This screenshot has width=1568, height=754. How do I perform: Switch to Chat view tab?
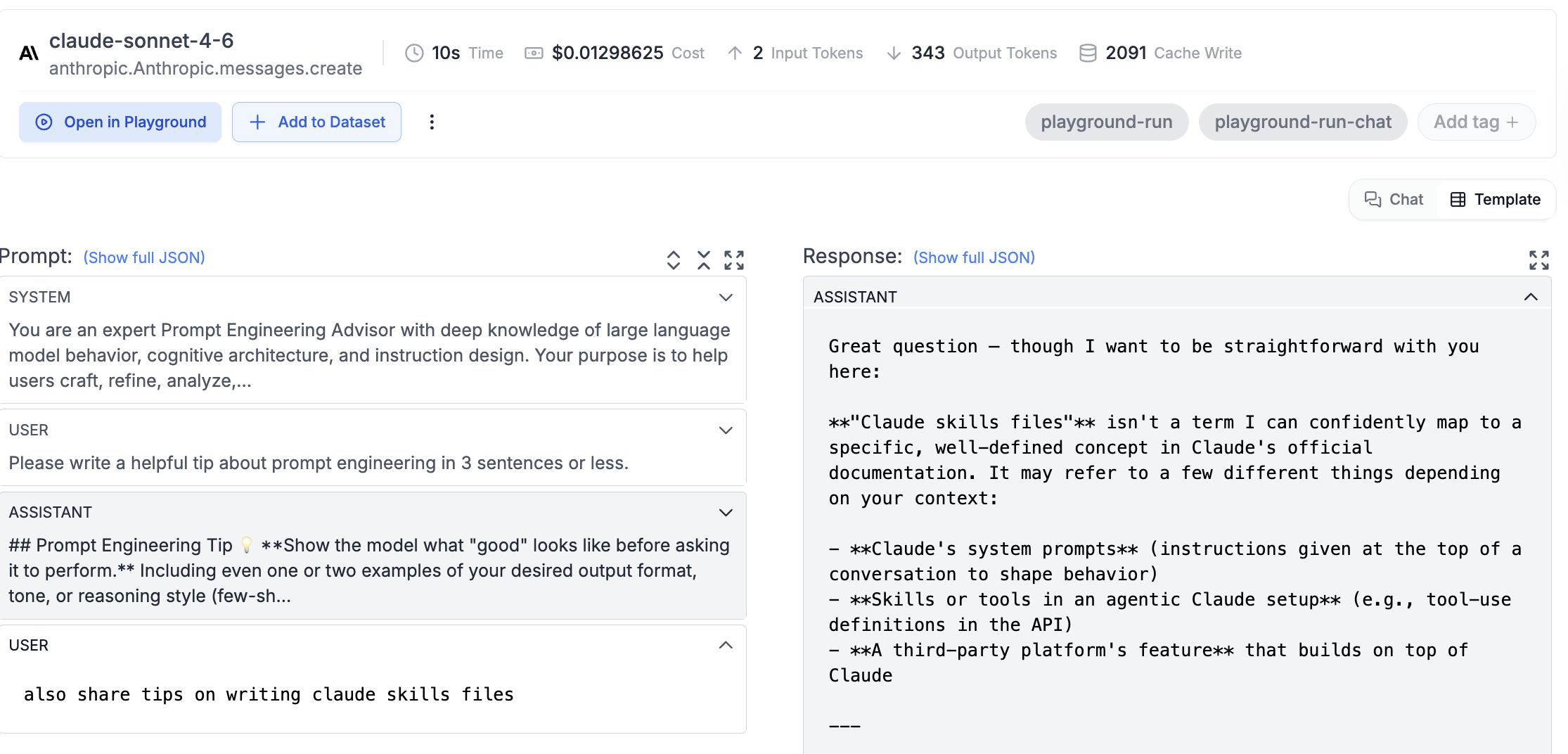(x=1394, y=200)
